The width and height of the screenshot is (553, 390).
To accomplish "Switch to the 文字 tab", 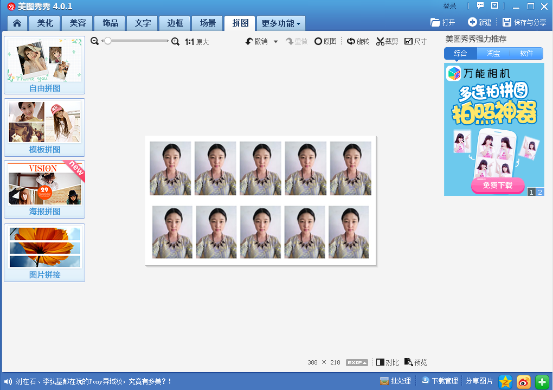I will tap(142, 23).
